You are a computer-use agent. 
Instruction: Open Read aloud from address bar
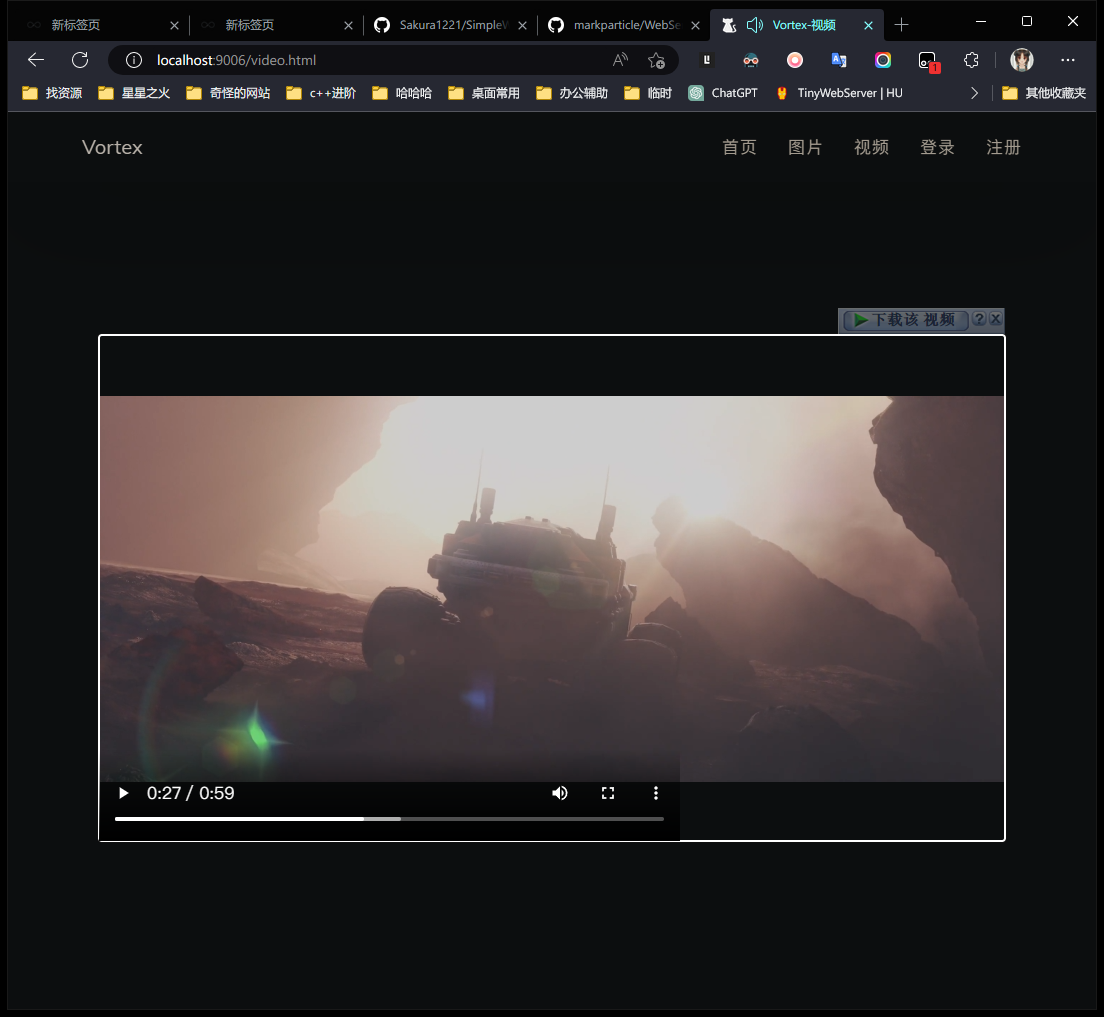pyautogui.click(x=620, y=60)
